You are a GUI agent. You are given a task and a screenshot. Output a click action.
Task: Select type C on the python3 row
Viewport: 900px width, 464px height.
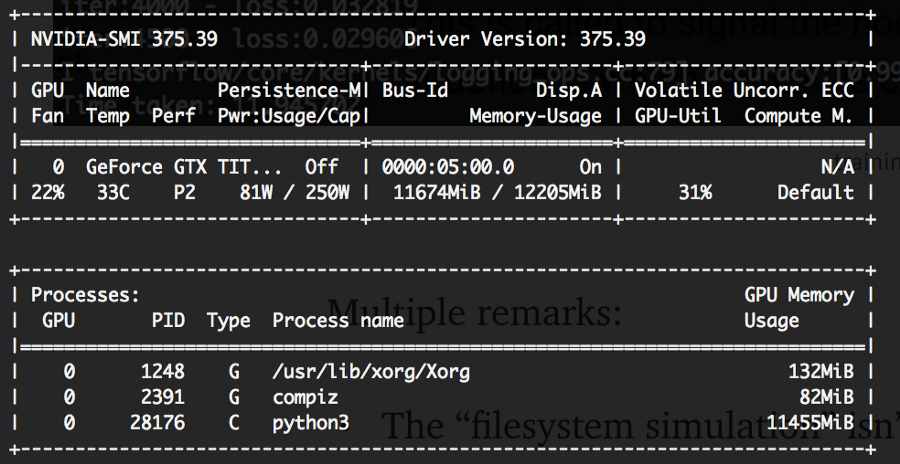pos(234,423)
